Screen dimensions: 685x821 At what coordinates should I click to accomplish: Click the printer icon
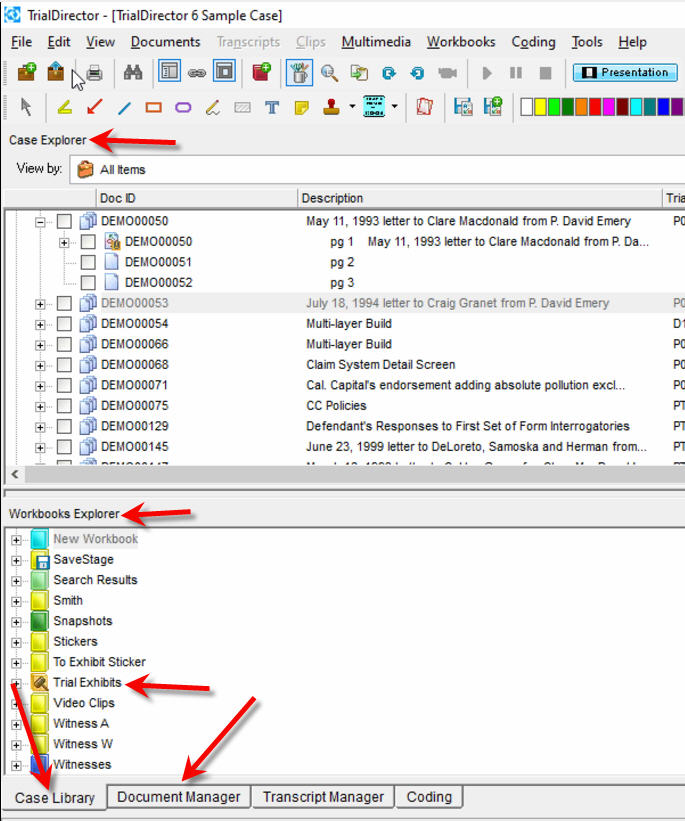pyautogui.click(x=94, y=73)
